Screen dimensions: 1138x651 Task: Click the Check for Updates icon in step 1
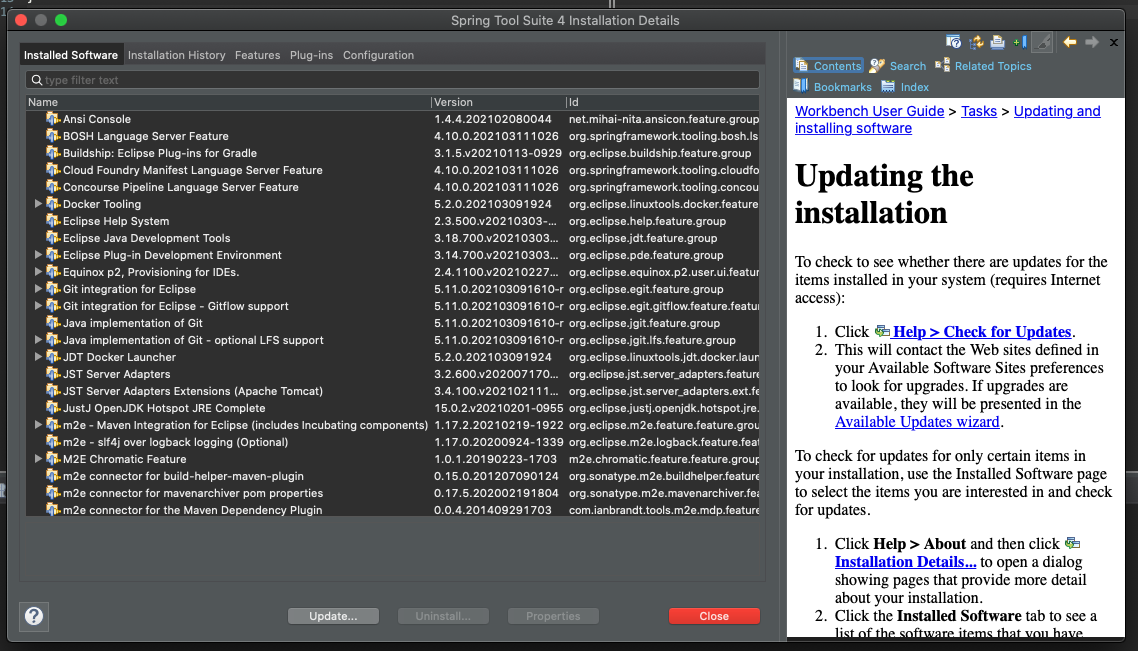[882, 332]
